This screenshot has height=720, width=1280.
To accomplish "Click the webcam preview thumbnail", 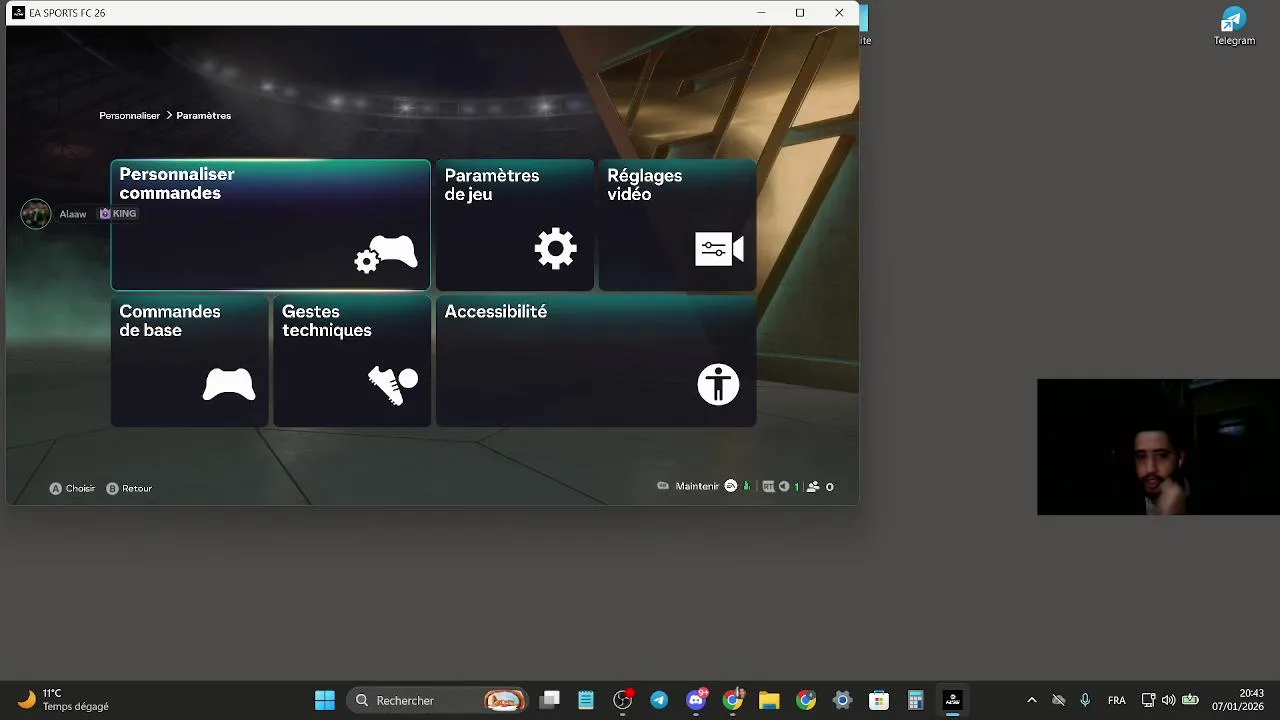I will [x=1158, y=447].
